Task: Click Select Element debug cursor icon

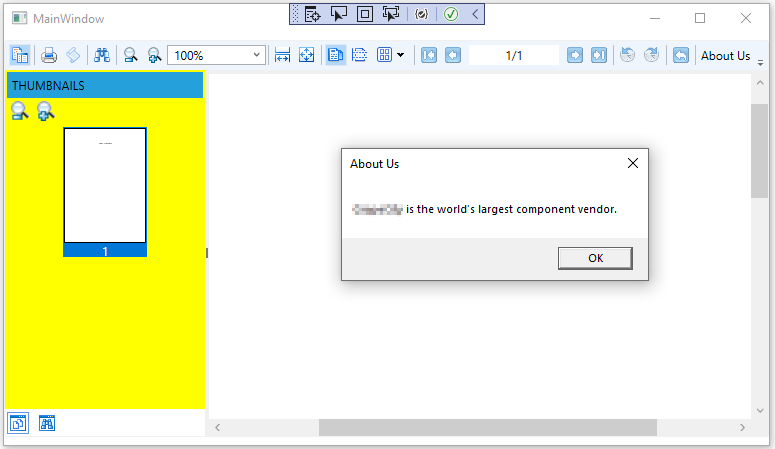Action: tap(339, 14)
